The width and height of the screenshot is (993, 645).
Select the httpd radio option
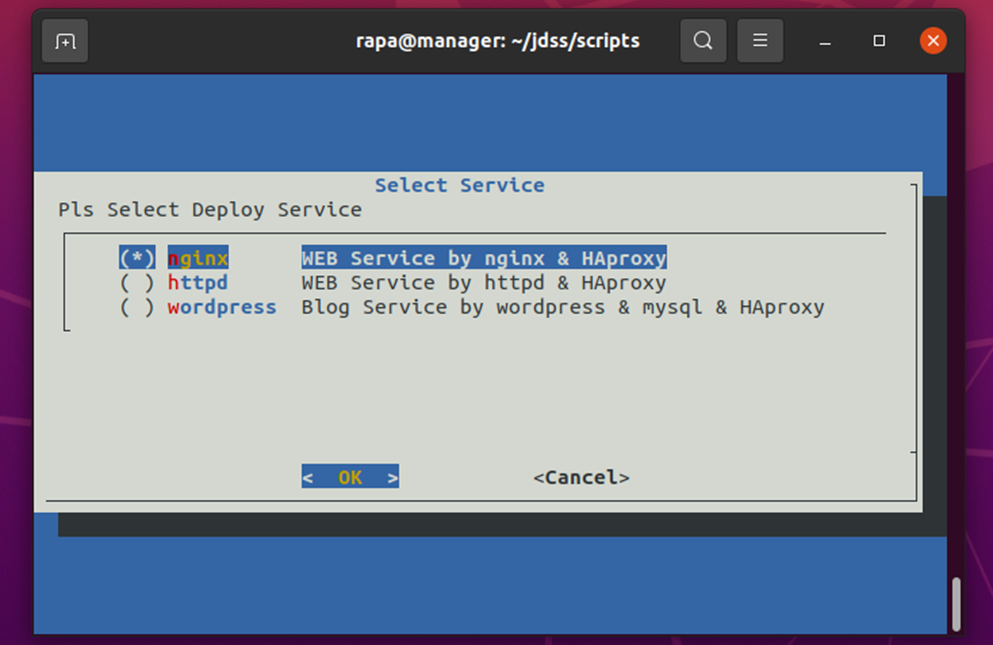[x=137, y=283]
